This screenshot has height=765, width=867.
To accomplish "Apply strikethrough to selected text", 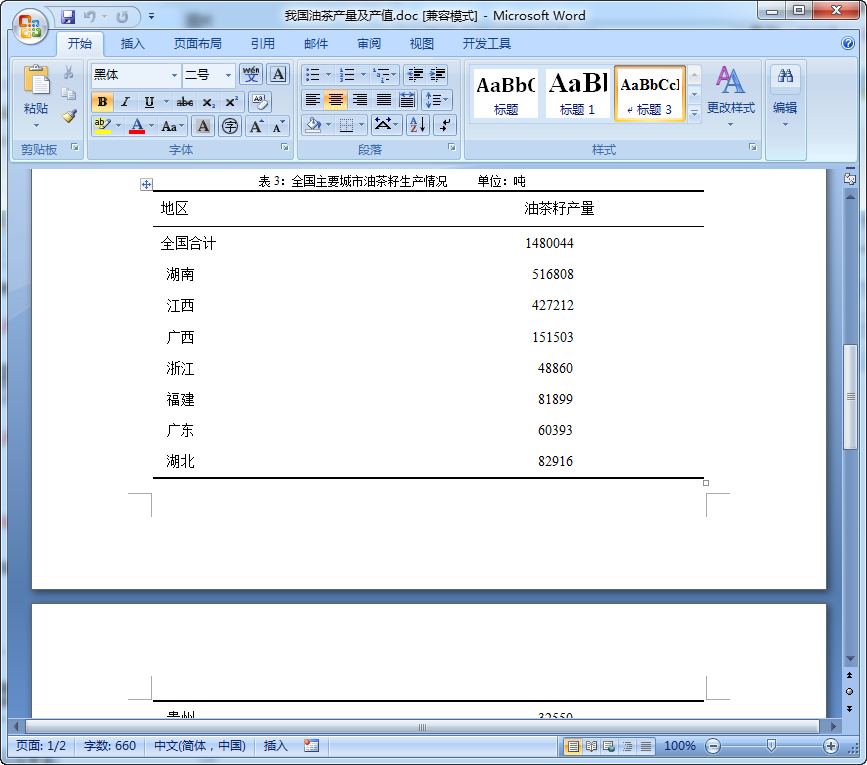I will [185, 101].
